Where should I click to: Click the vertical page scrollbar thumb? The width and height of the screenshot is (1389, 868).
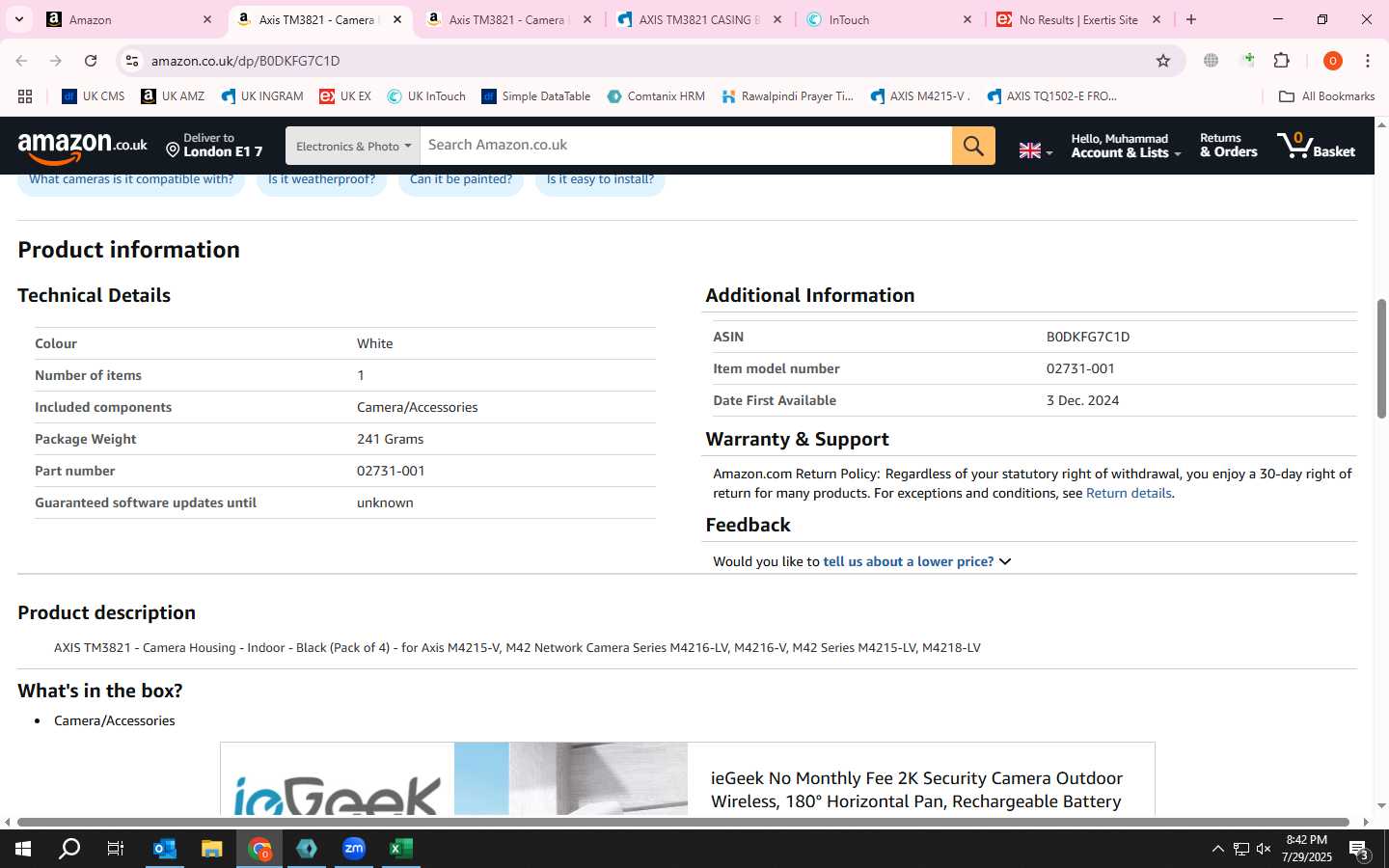point(1381,358)
